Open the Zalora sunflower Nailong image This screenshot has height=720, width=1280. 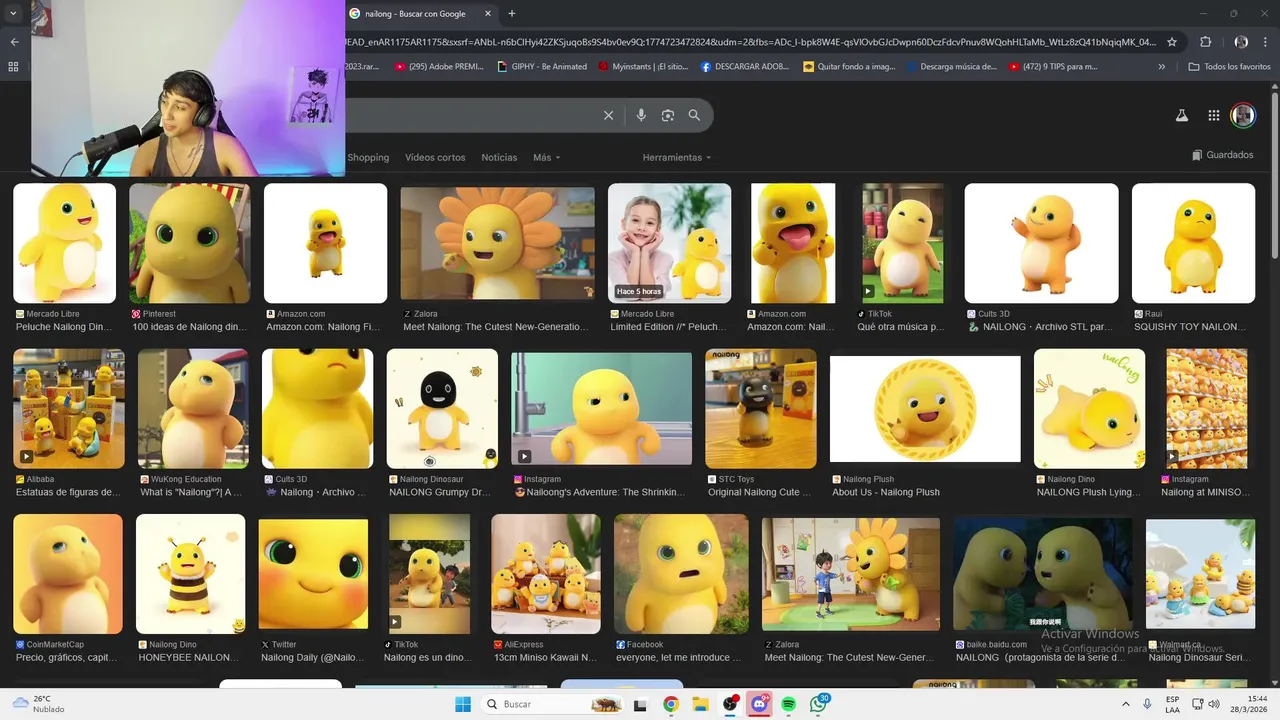tap(497, 243)
